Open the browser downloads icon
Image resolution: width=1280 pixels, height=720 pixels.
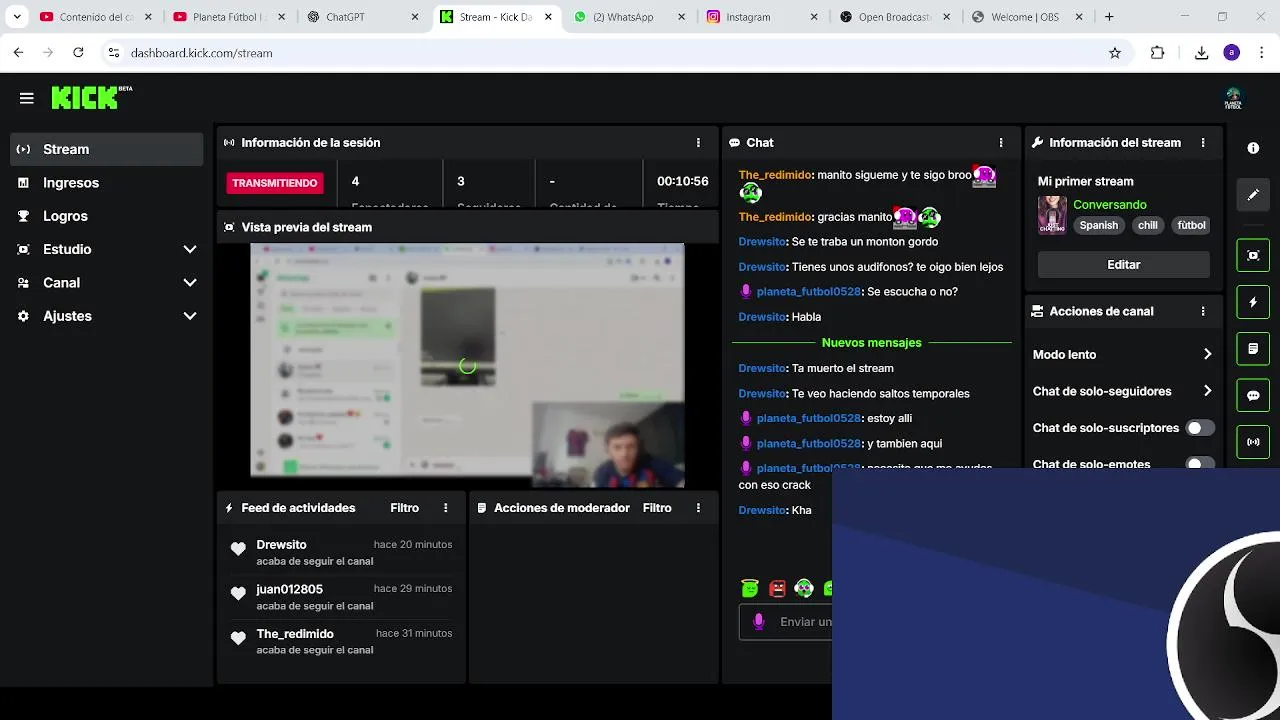pyautogui.click(x=1202, y=53)
